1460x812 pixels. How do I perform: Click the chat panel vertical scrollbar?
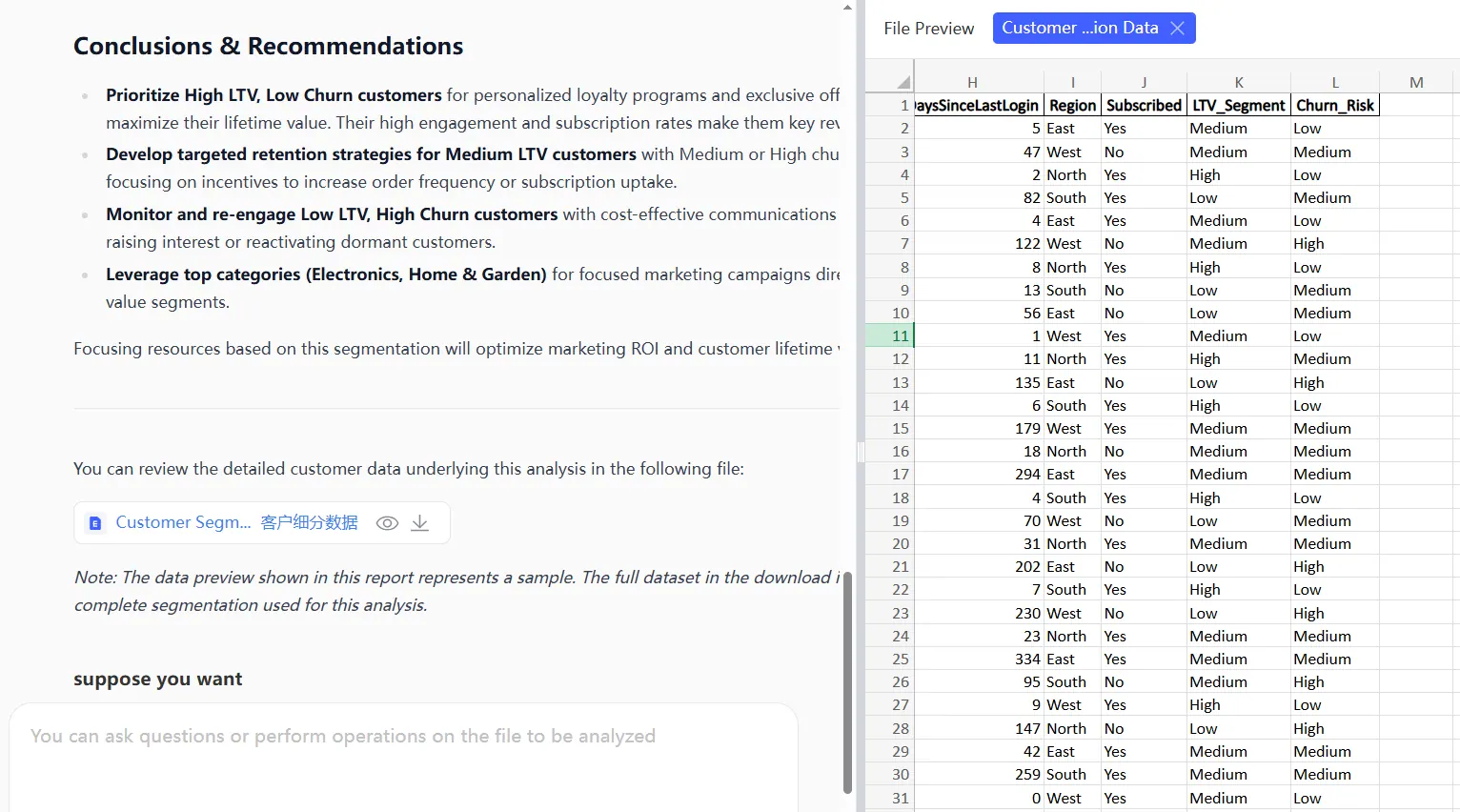click(847, 681)
